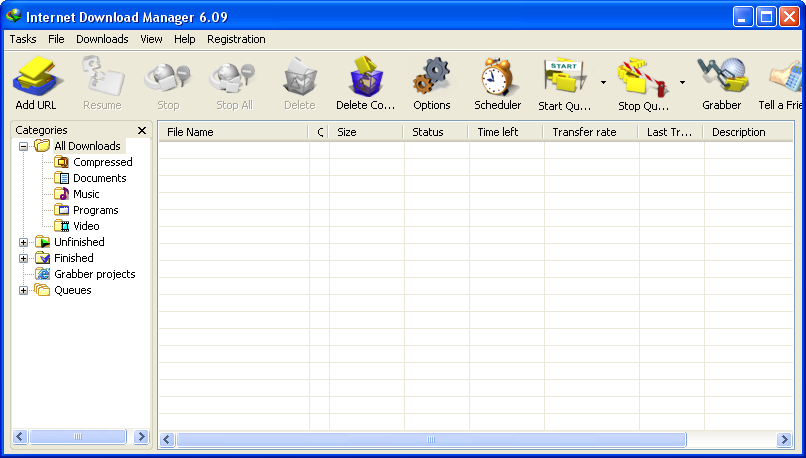Open the Help menu
The height and width of the screenshot is (458, 806).
[185, 39]
